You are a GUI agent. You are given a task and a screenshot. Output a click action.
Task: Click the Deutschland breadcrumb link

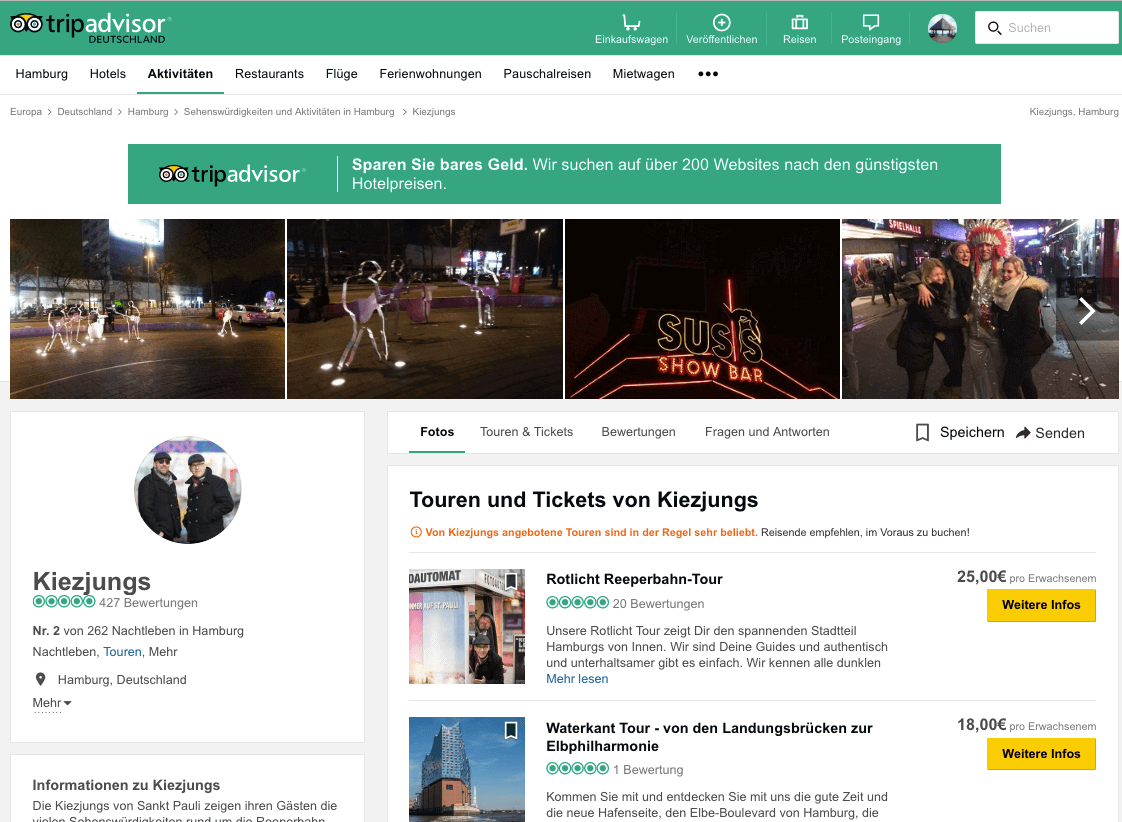84,112
